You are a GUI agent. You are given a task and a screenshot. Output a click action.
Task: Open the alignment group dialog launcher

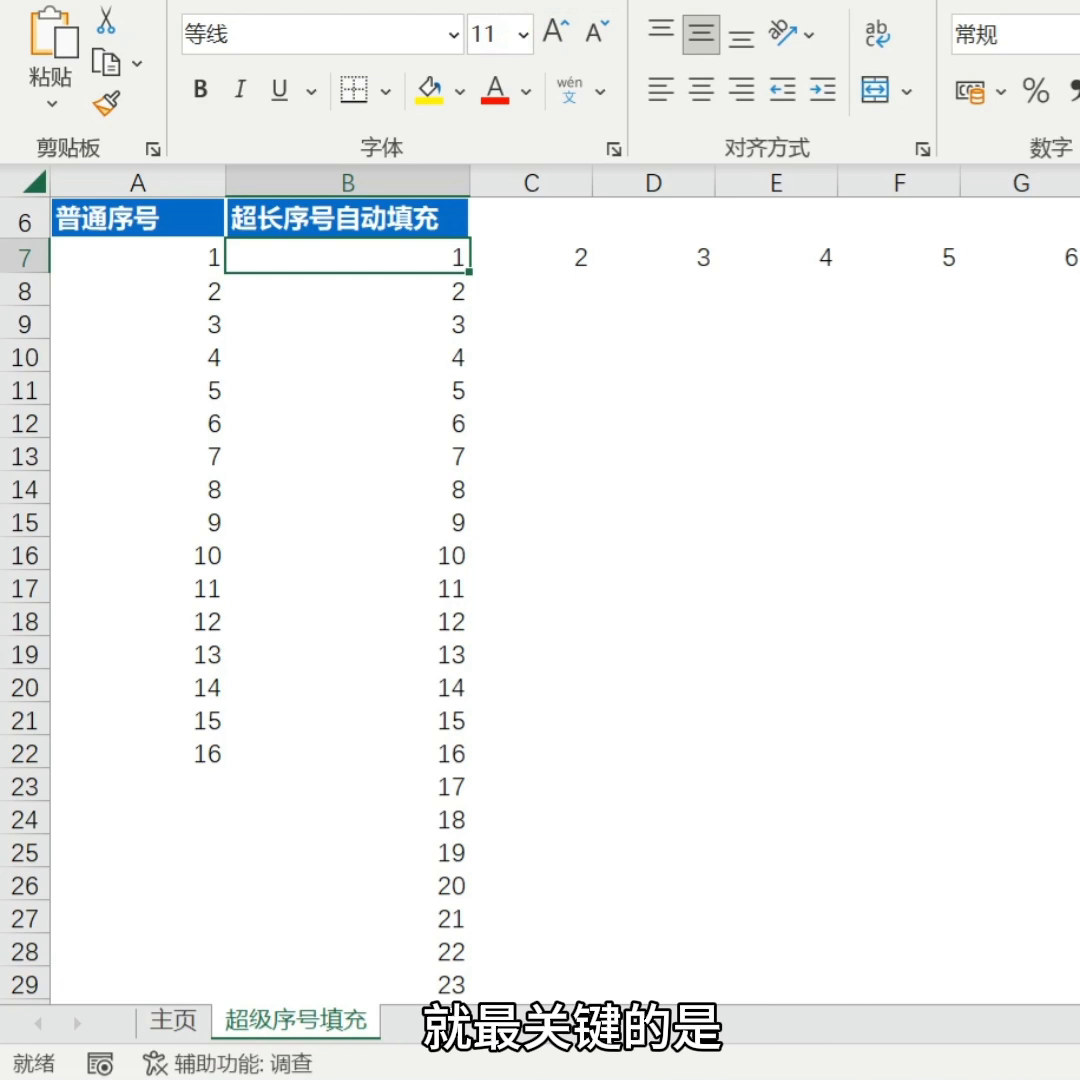(x=922, y=149)
